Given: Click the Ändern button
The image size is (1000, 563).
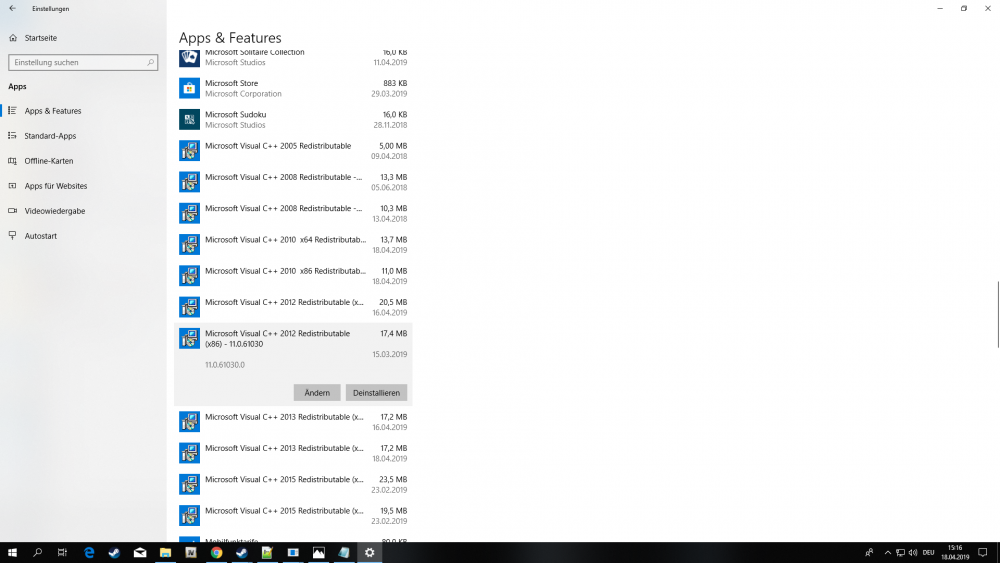Looking at the screenshot, I should point(317,393).
